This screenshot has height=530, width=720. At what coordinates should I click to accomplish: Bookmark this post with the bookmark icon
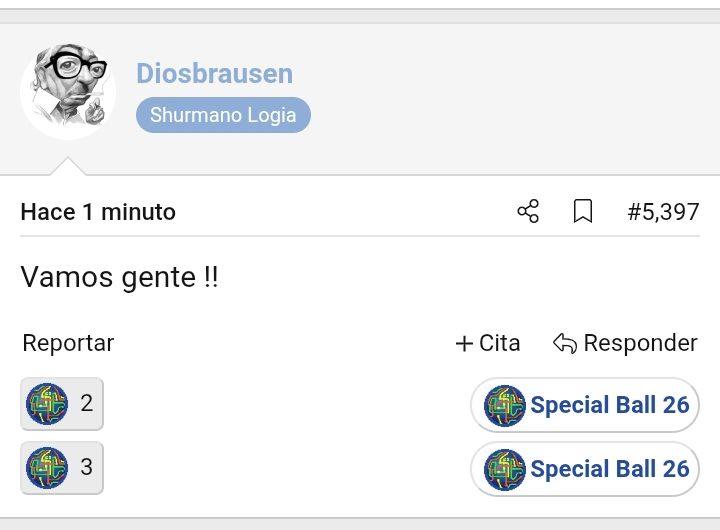pos(583,211)
